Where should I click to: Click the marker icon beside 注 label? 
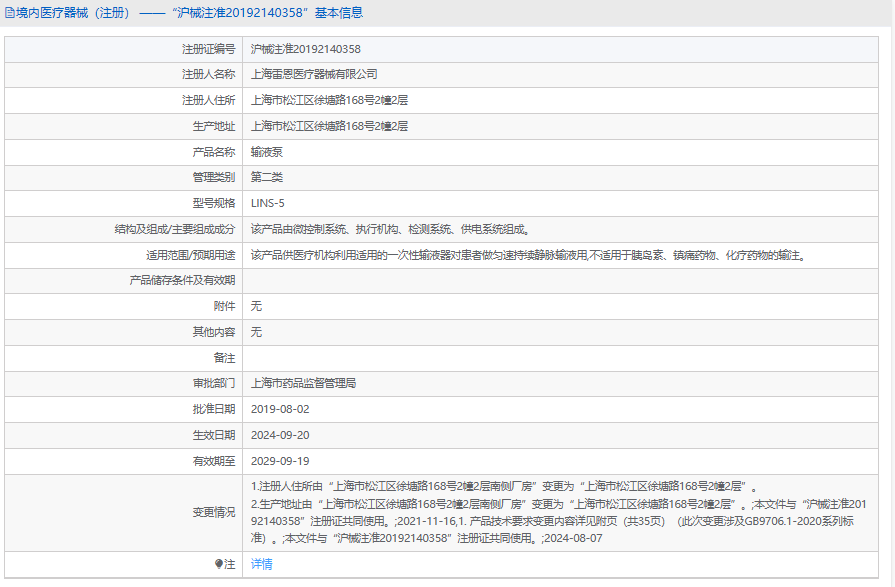coord(219,564)
